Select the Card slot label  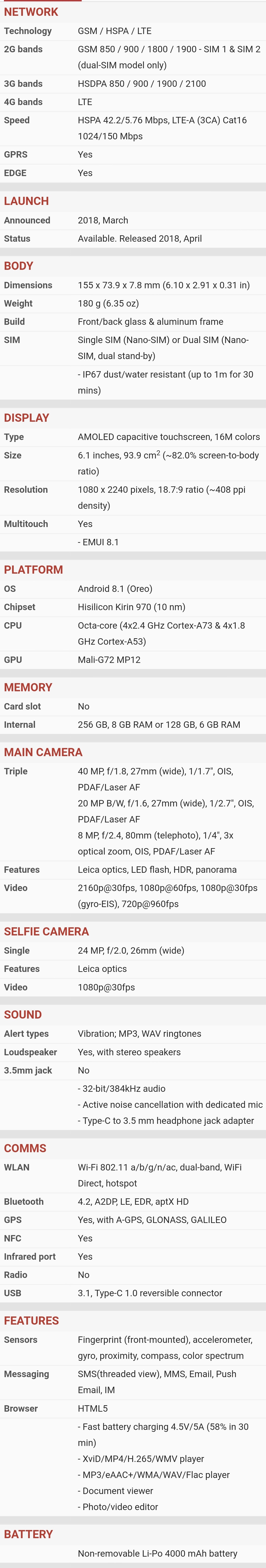tap(22, 706)
